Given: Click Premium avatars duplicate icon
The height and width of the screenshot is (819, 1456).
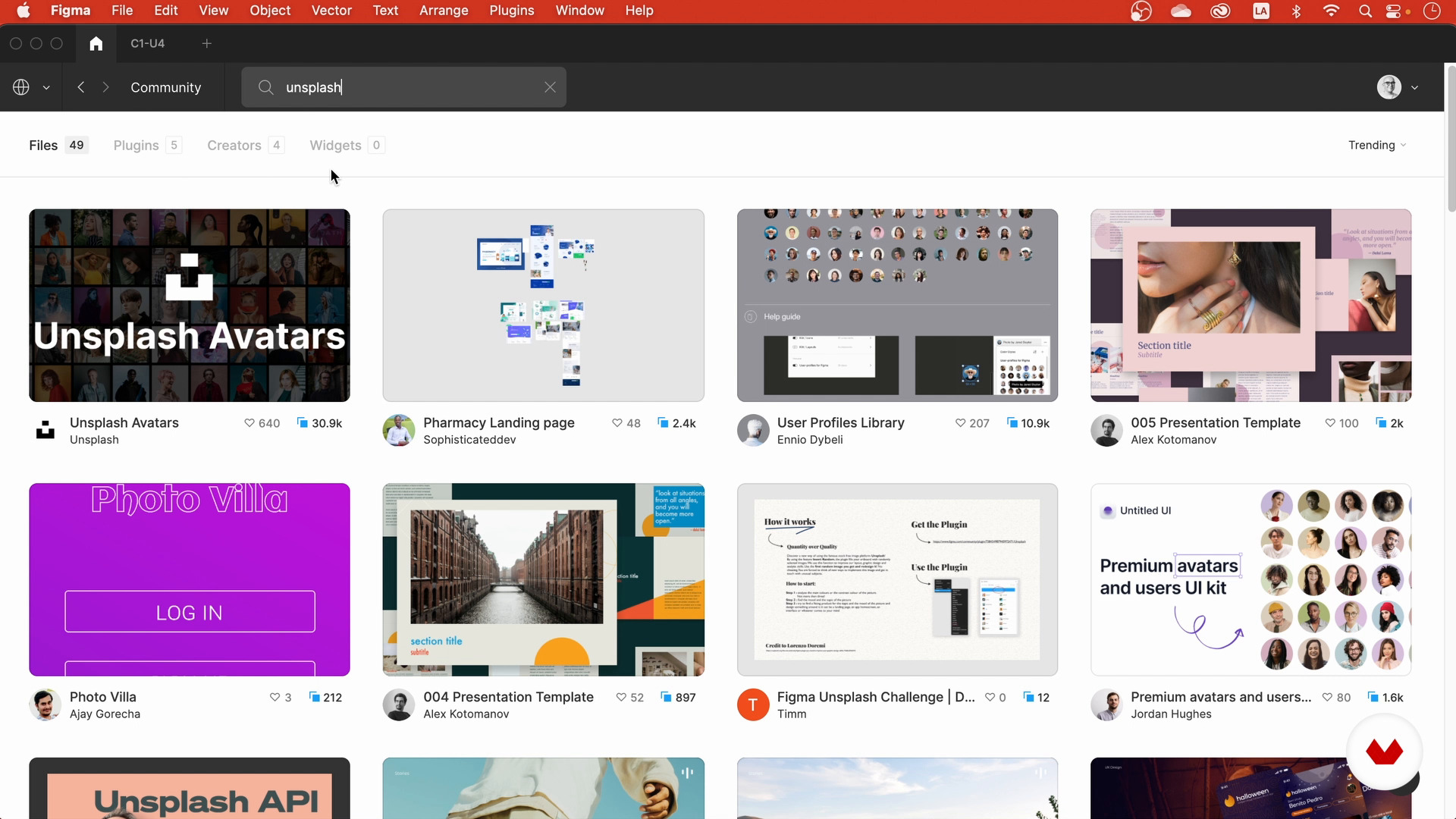Looking at the screenshot, I should point(1373,696).
